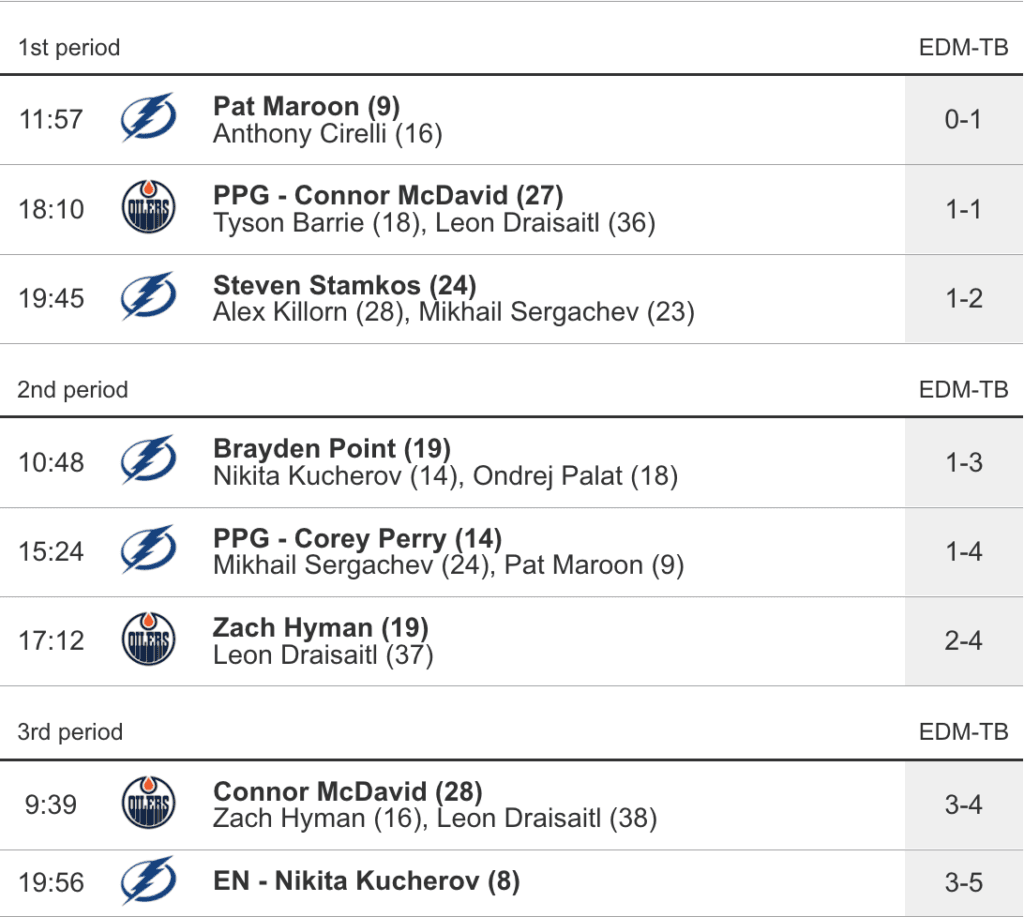Click the 2nd period section header
Screen dimensions: 1024x917
coord(73,390)
